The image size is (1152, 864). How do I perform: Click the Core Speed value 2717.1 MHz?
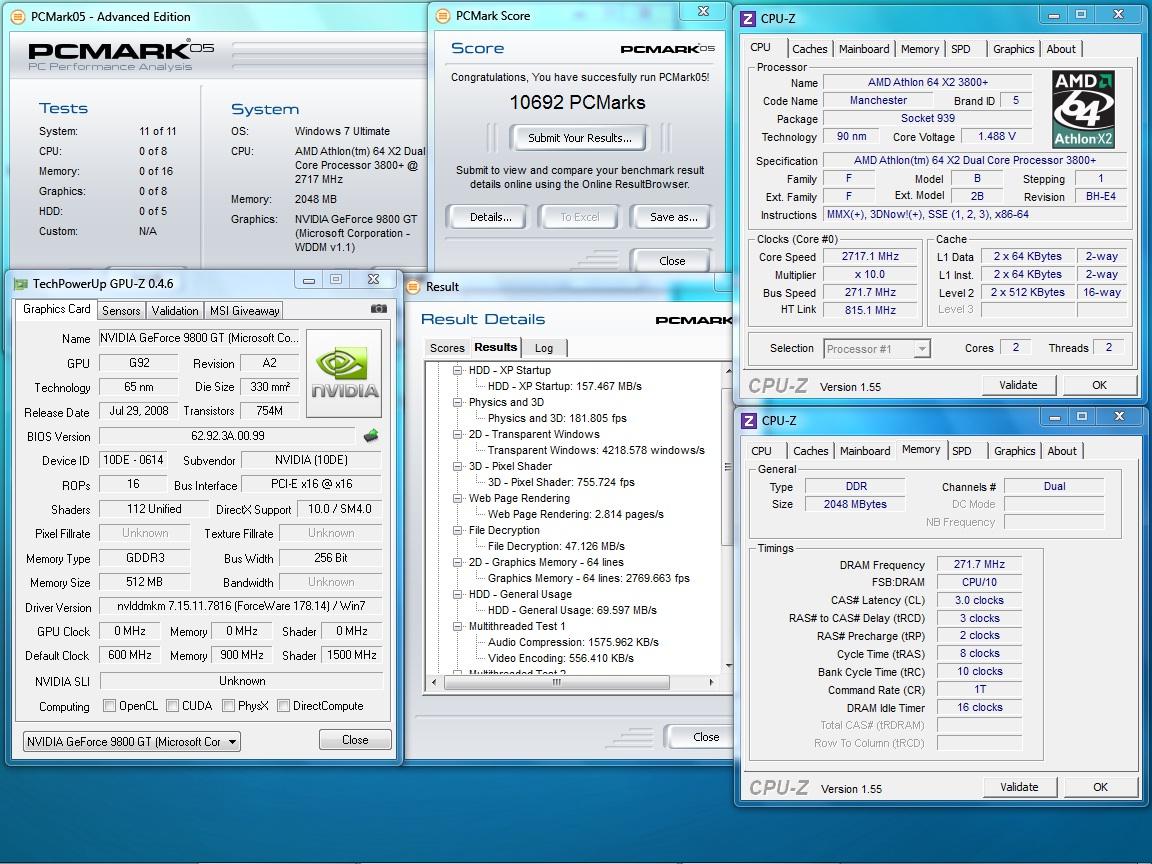click(x=871, y=256)
